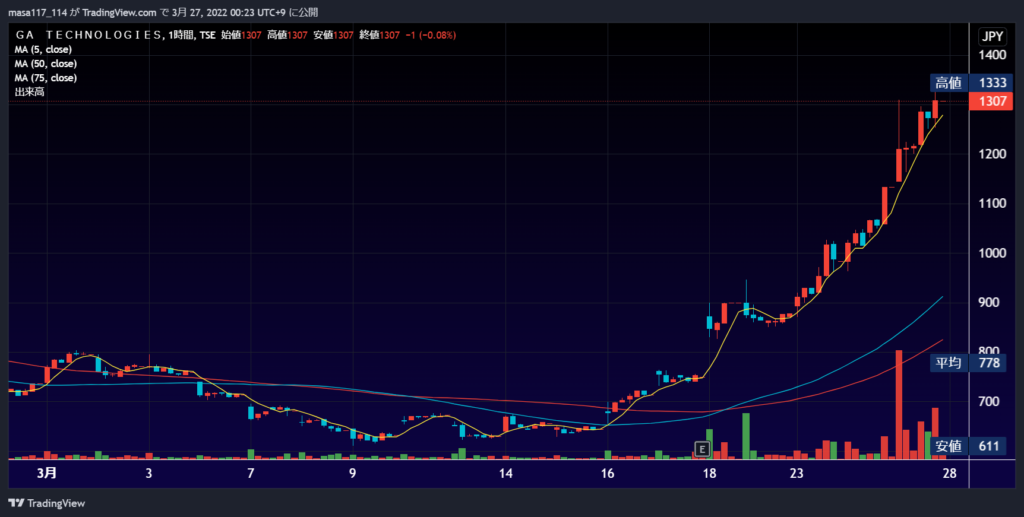Click the 14 date axis label
Viewport: 1024px width, 517px height.
click(505, 473)
